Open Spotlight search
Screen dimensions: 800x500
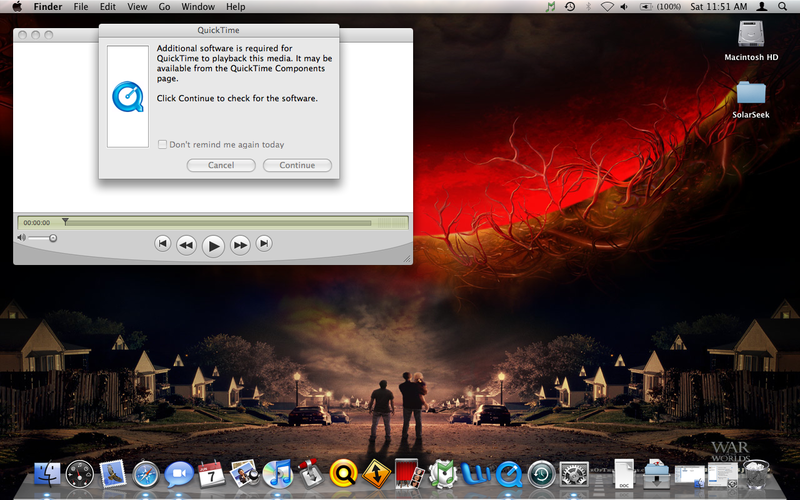[782, 7]
